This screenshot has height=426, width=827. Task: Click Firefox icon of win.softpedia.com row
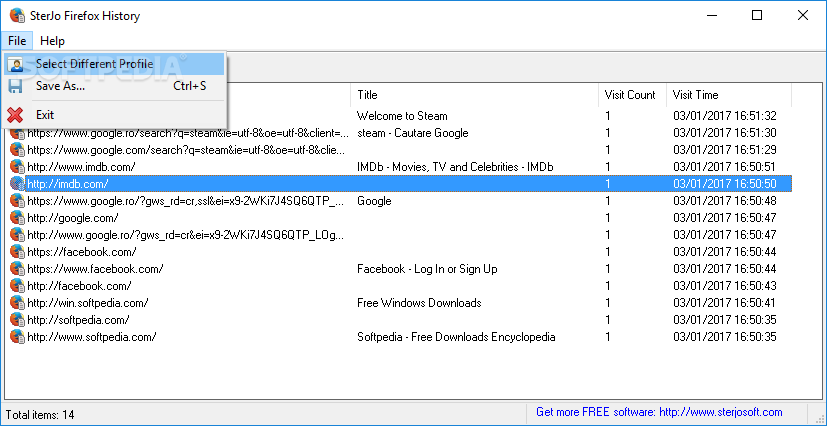17,303
